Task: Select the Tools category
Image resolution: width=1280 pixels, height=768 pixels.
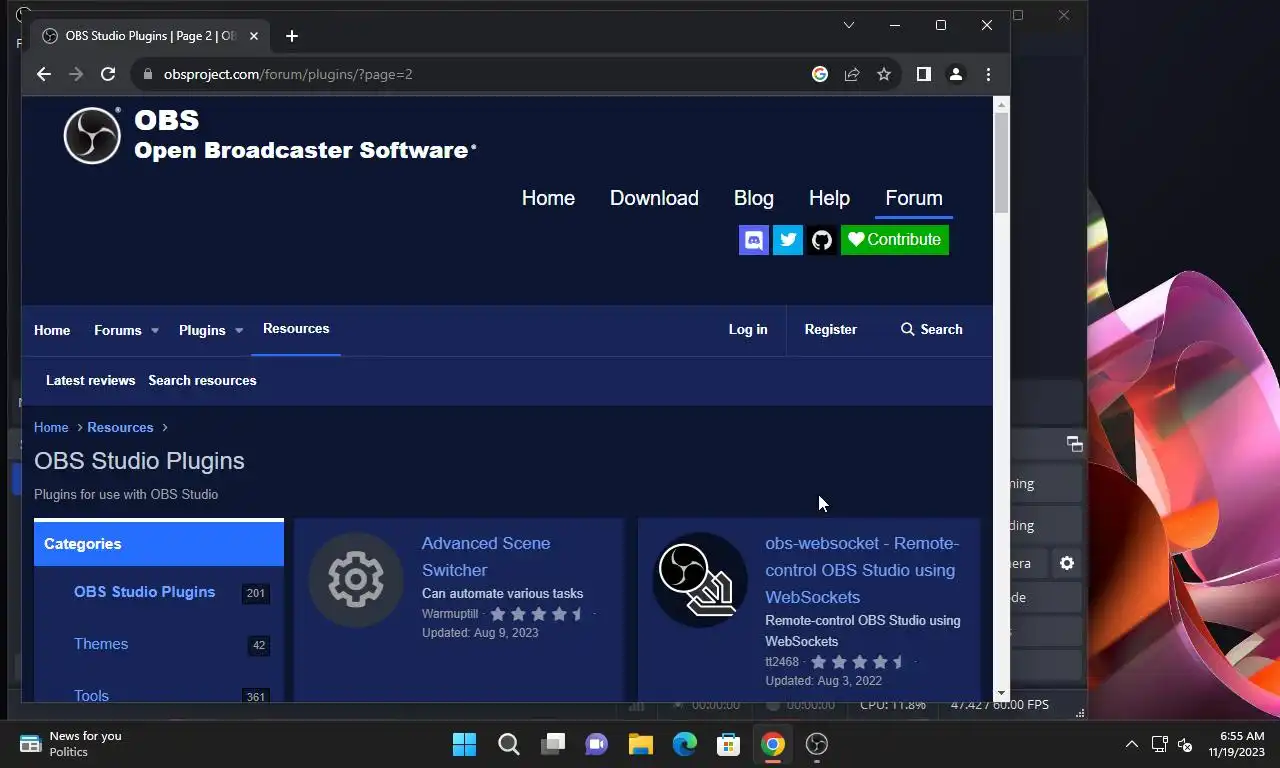Action: [91, 696]
